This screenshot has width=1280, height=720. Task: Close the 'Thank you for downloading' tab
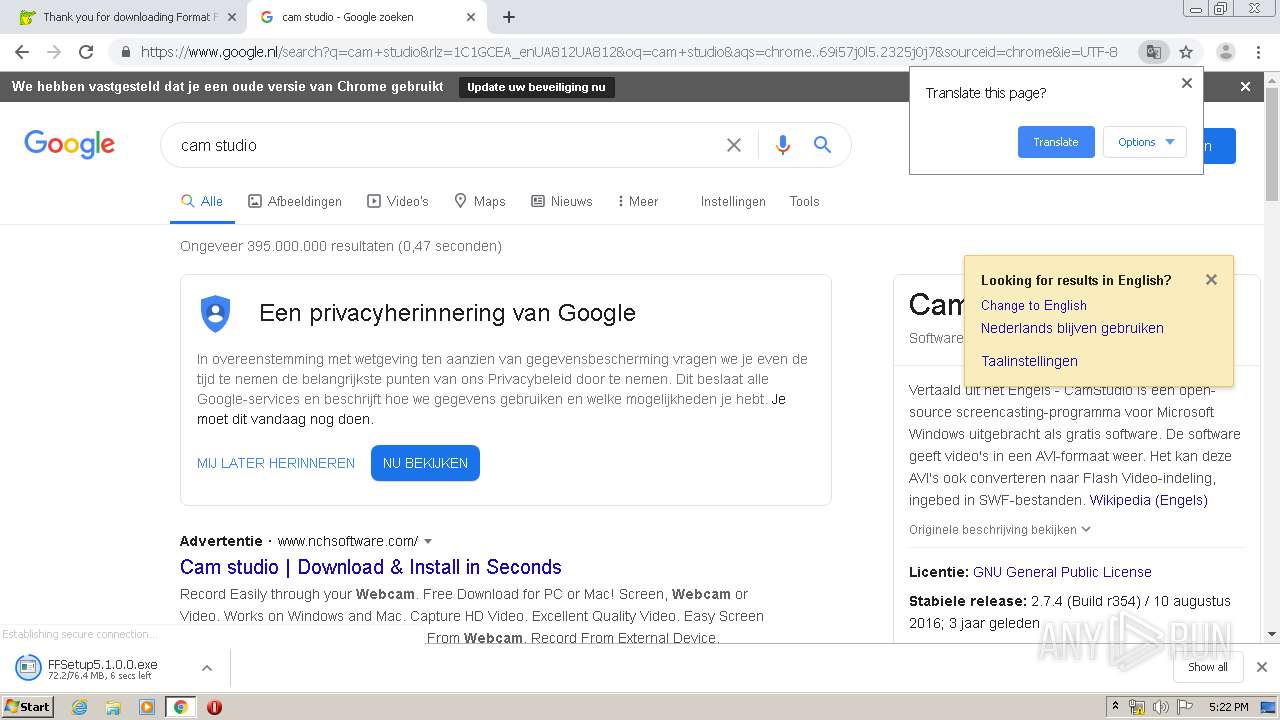(x=232, y=17)
